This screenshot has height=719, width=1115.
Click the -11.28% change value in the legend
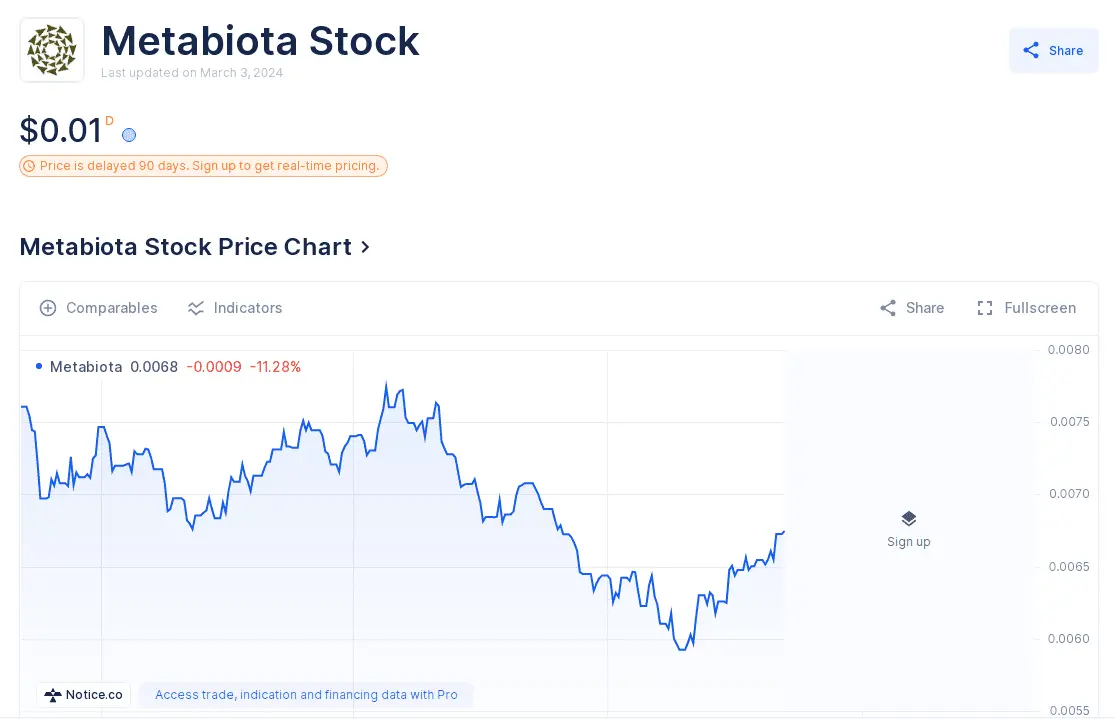tap(275, 367)
